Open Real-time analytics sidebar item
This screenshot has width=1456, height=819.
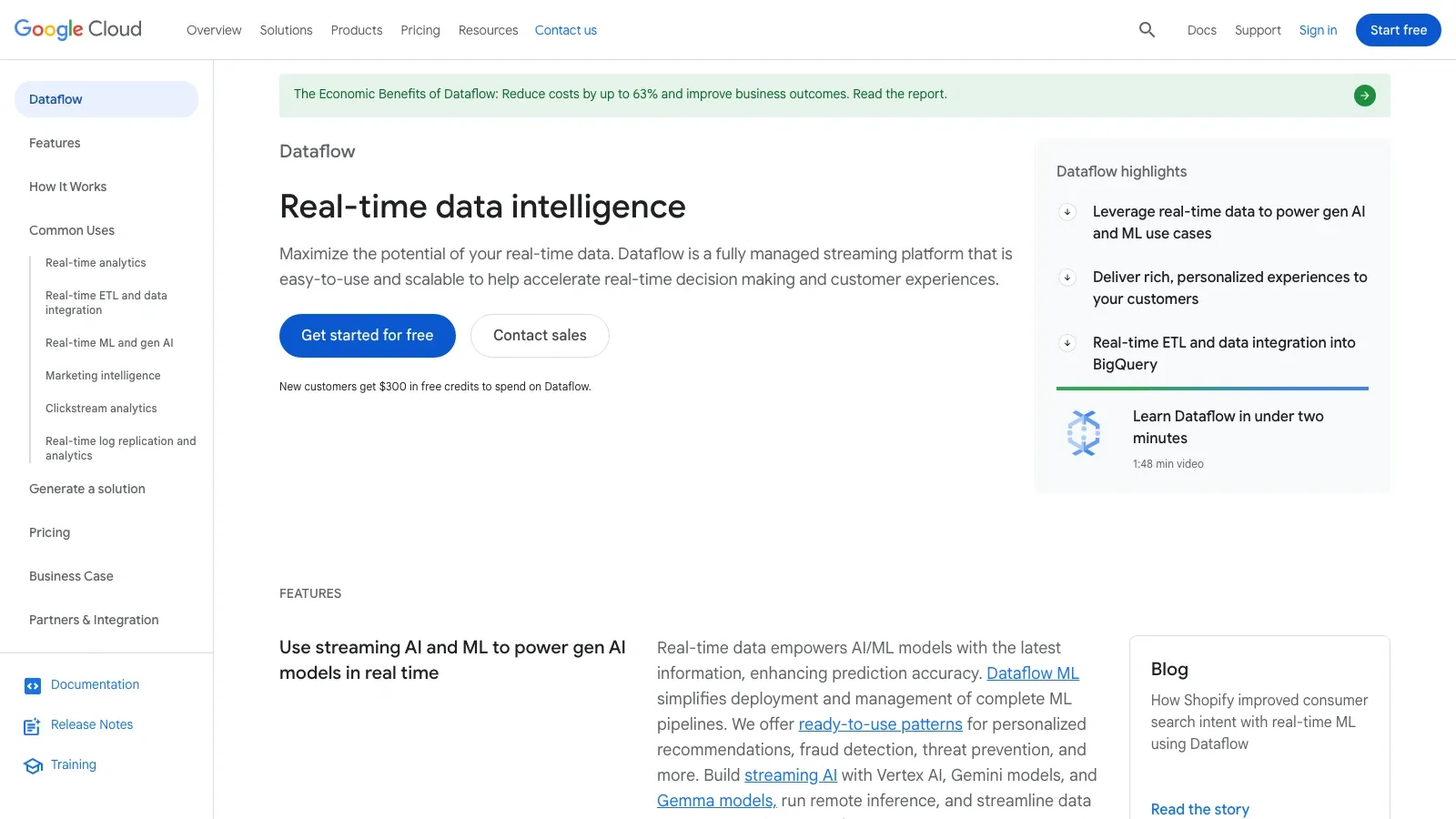point(96,263)
